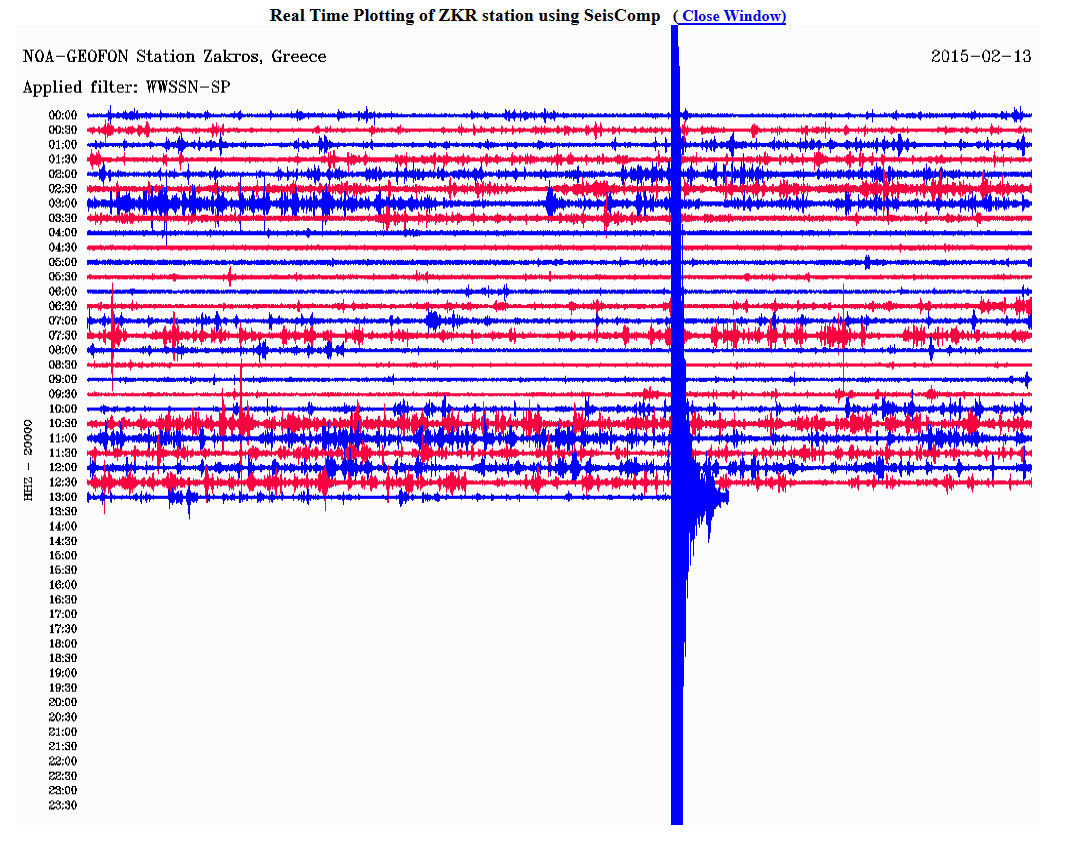Select the 13:00 time label
This screenshot has height=844, width=1067.
(63, 497)
